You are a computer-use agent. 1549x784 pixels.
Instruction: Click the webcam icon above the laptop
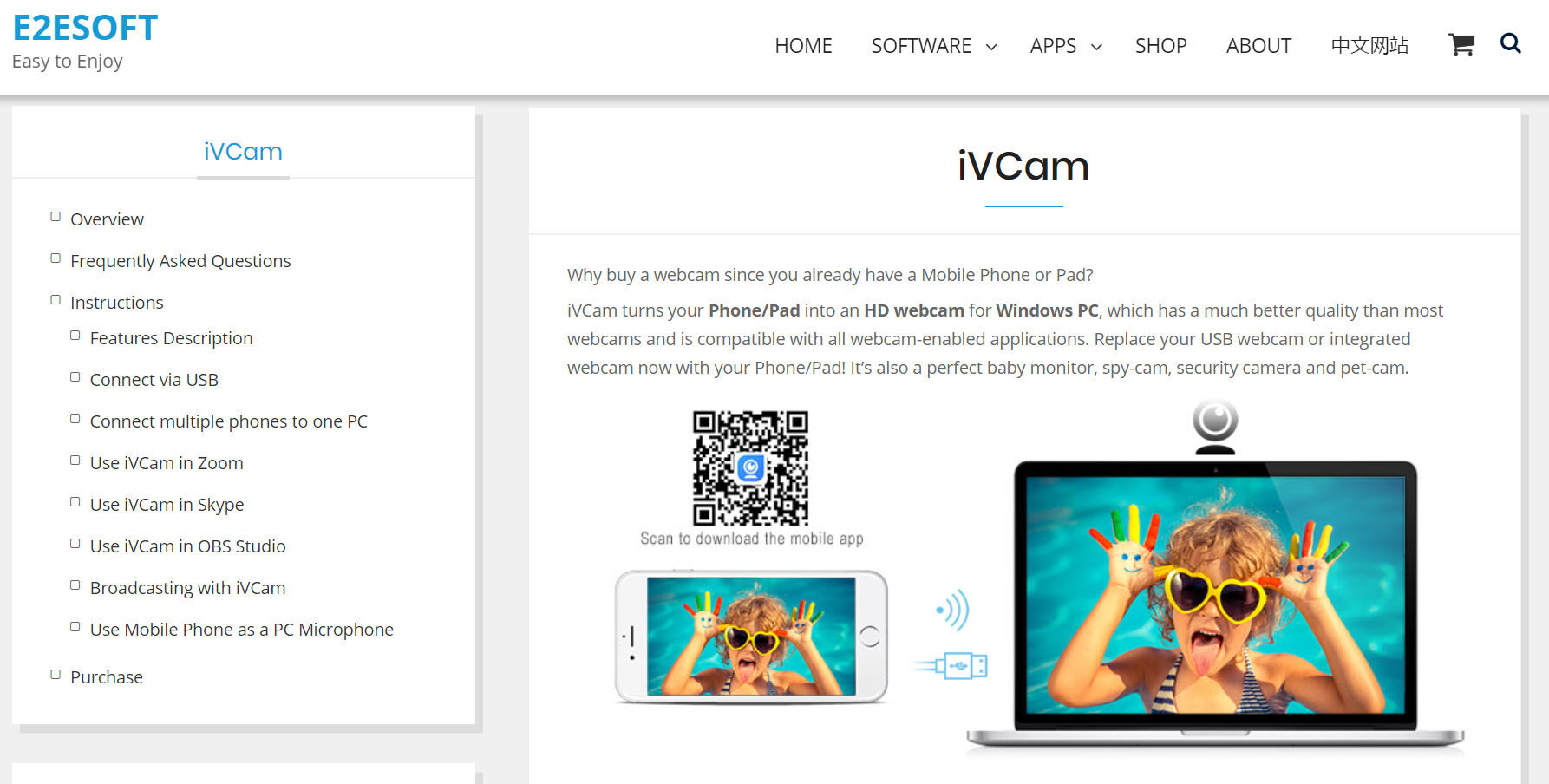[1215, 427]
